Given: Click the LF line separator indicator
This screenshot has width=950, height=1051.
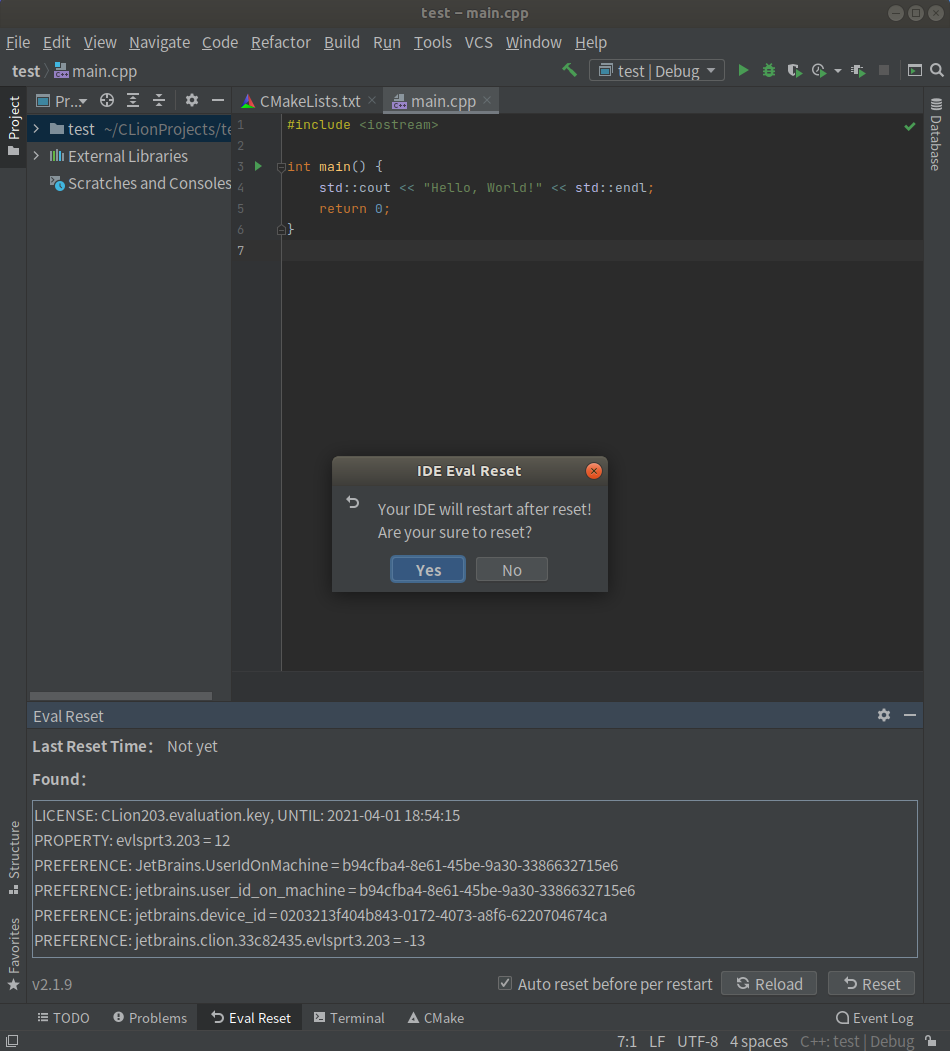Looking at the screenshot, I should [657, 1041].
